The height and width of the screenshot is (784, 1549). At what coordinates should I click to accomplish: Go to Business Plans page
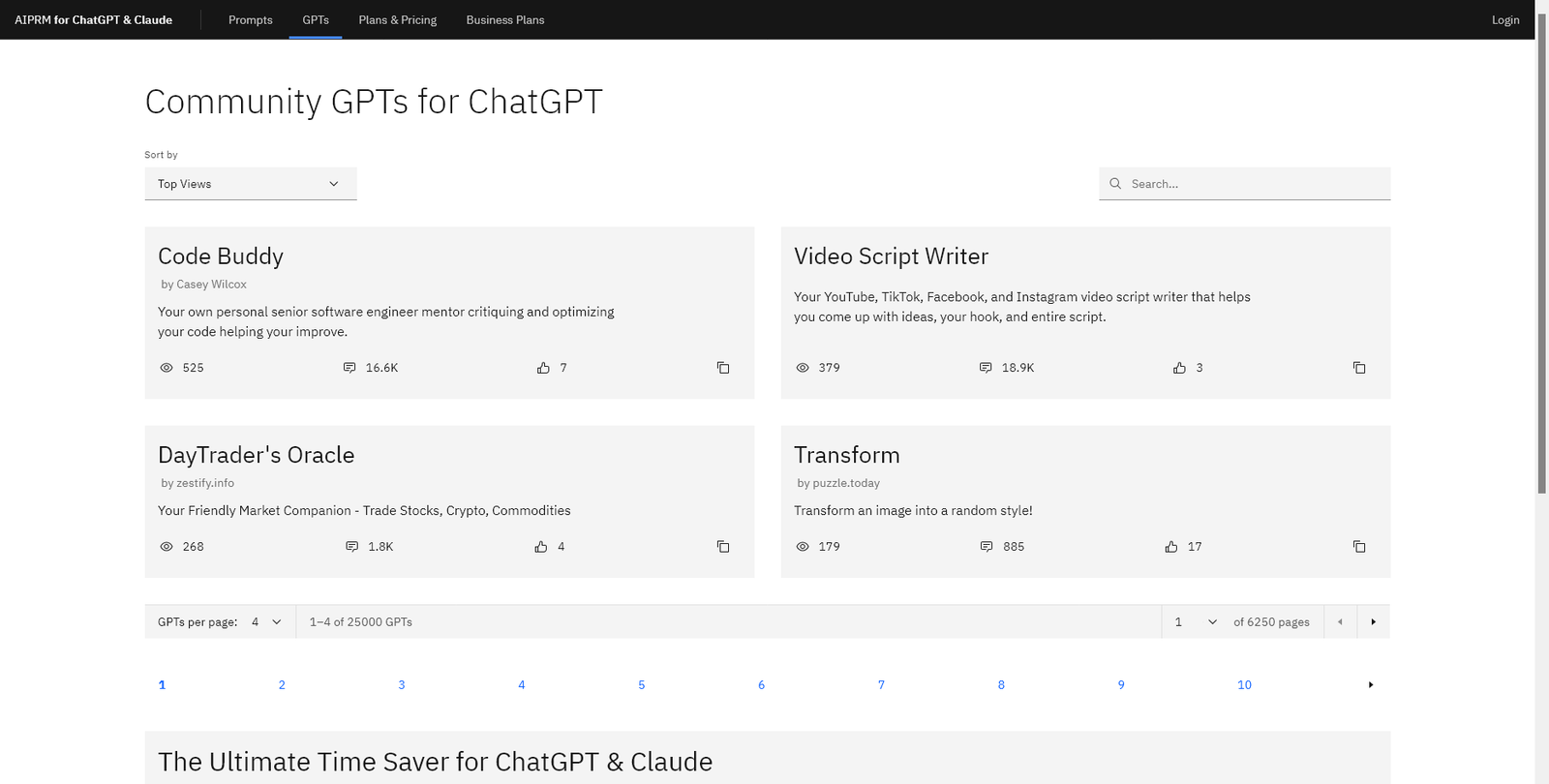point(504,20)
